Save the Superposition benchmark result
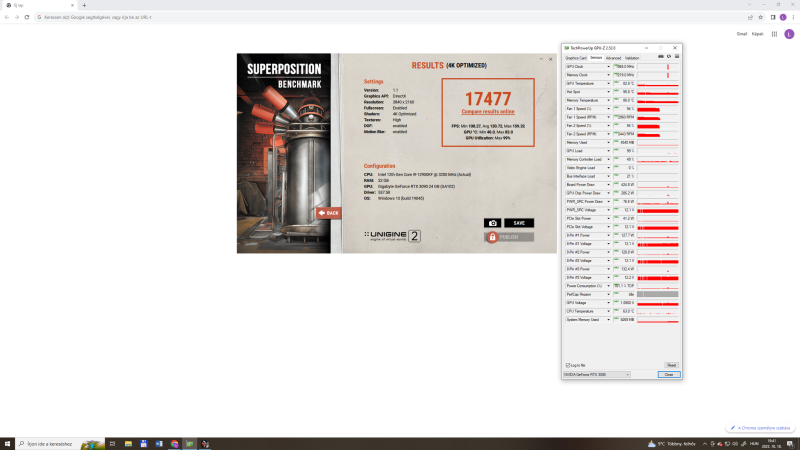This screenshot has width=800, height=450. click(x=519, y=223)
